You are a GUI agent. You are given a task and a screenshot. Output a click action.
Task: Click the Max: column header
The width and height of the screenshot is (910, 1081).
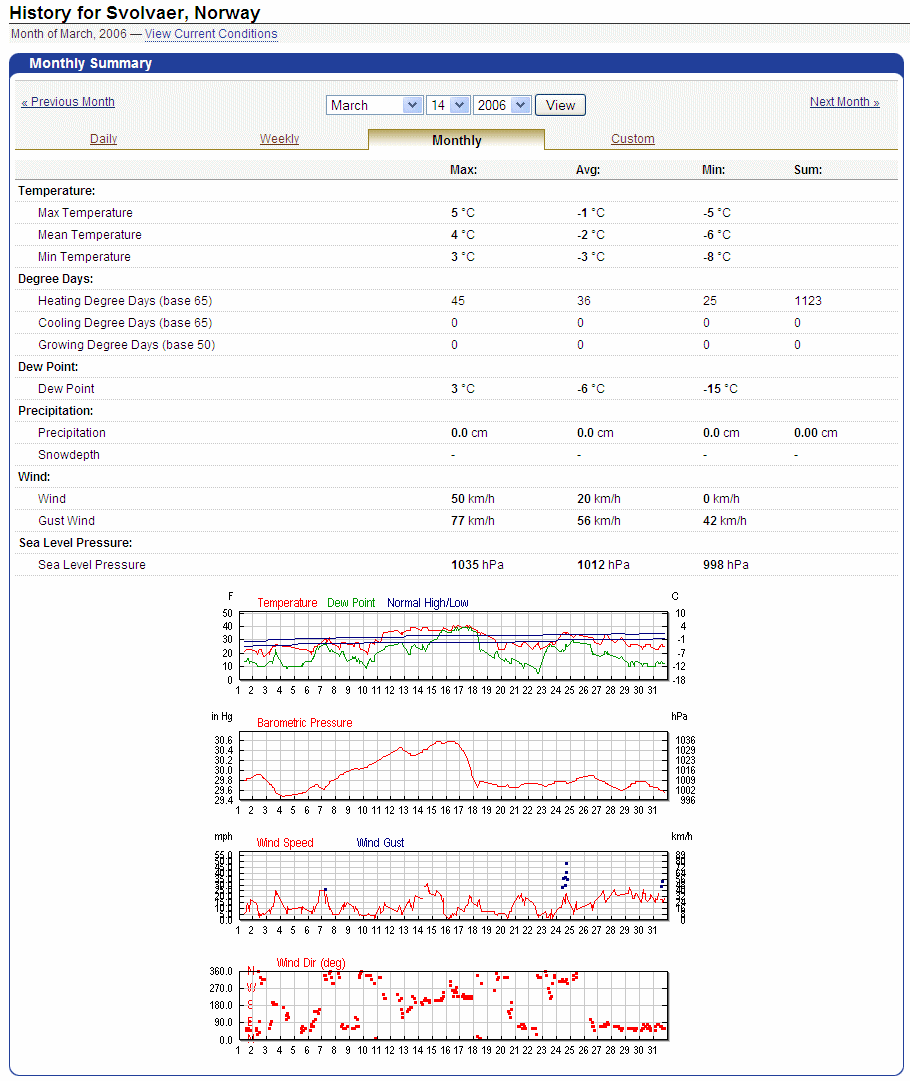click(463, 170)
